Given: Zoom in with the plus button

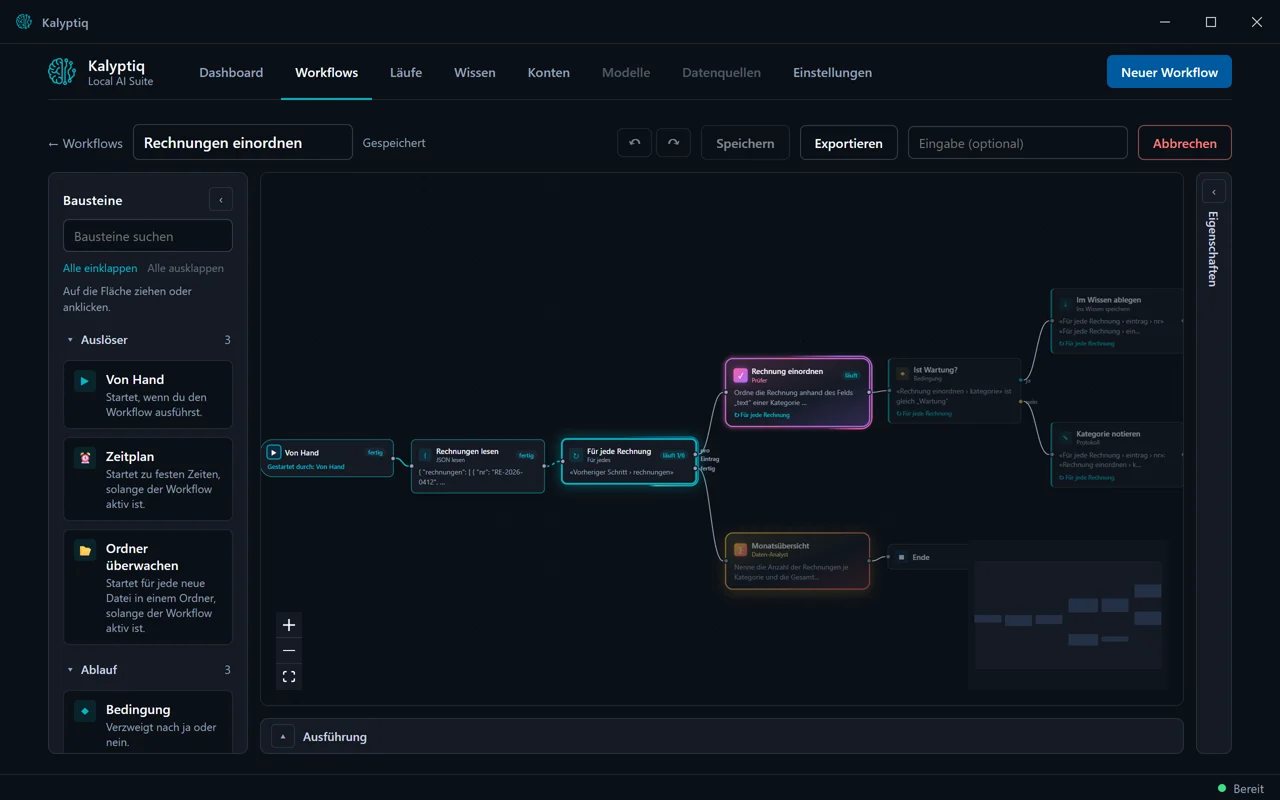Looking at the screenshot, I should pos(289,625).
